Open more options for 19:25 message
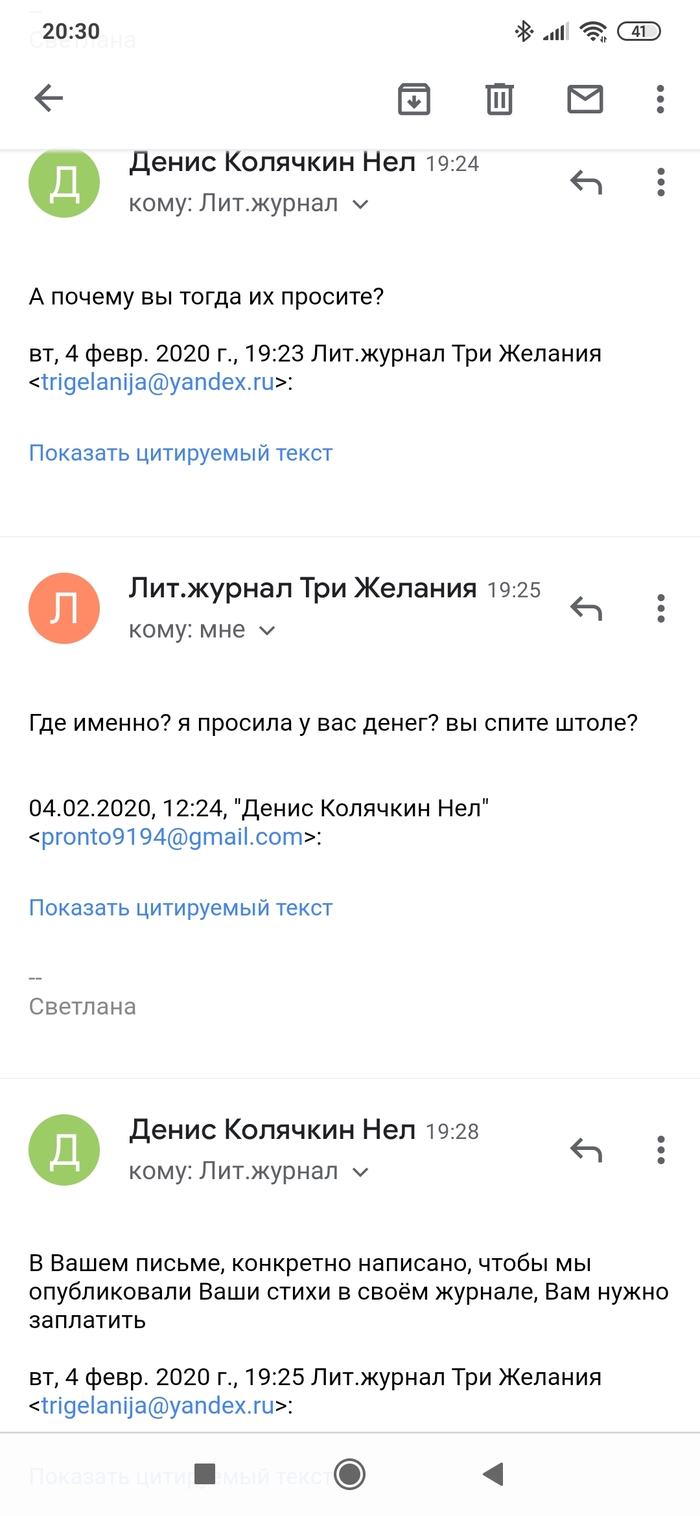The height and width of the screenshot is (1516, 700). pyautogui.click(x=660, y=608)
